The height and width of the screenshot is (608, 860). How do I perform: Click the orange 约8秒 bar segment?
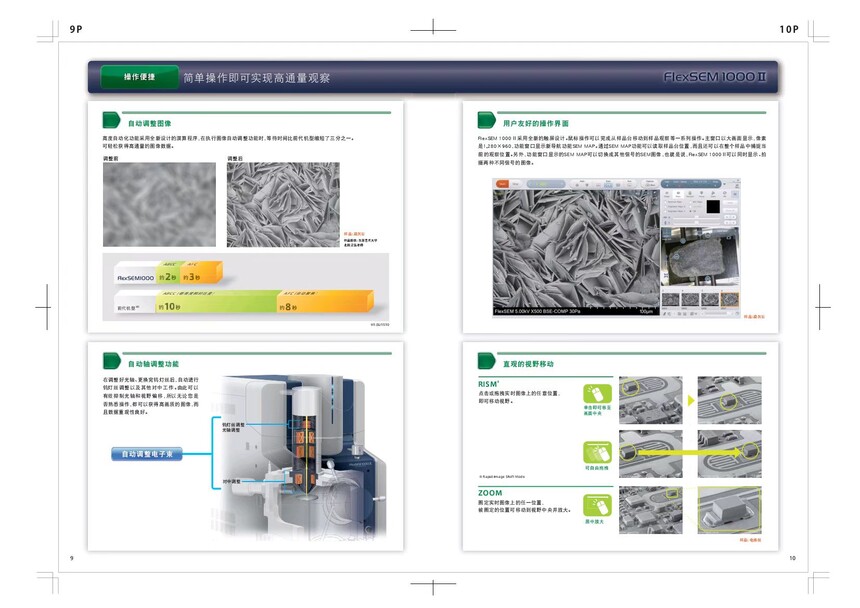coord(326,303)
